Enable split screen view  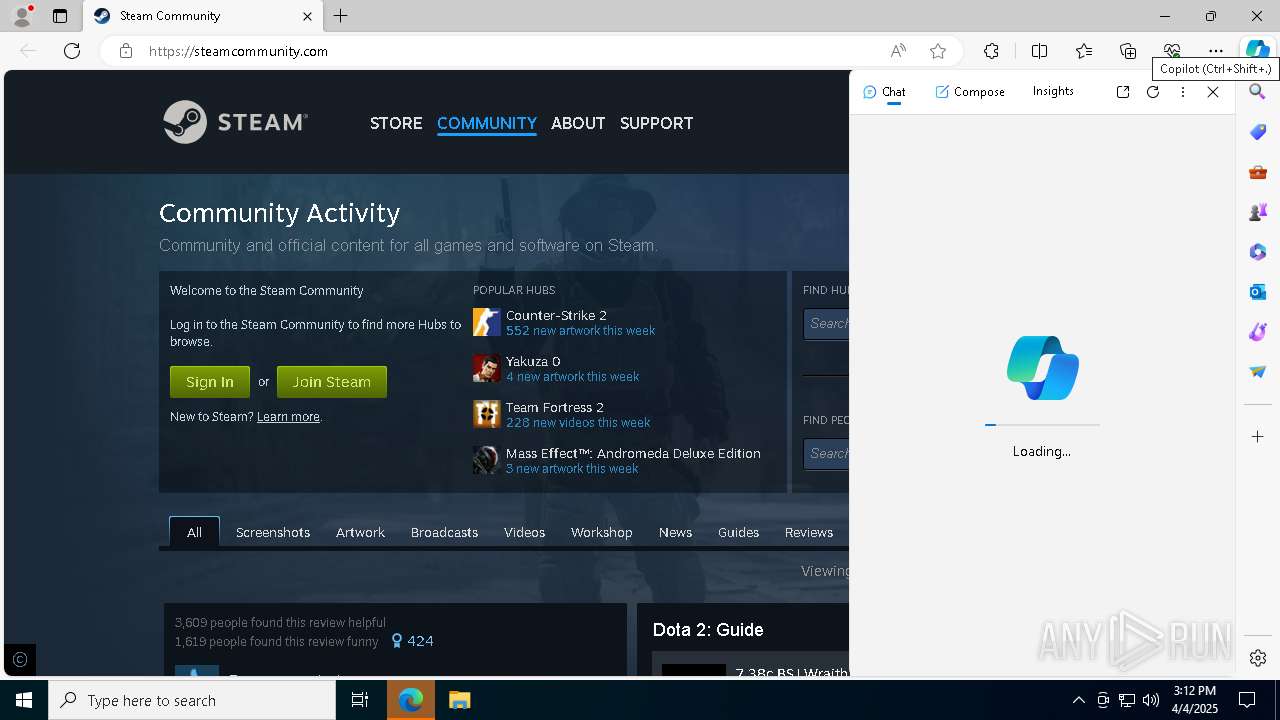click(1039, 51)
